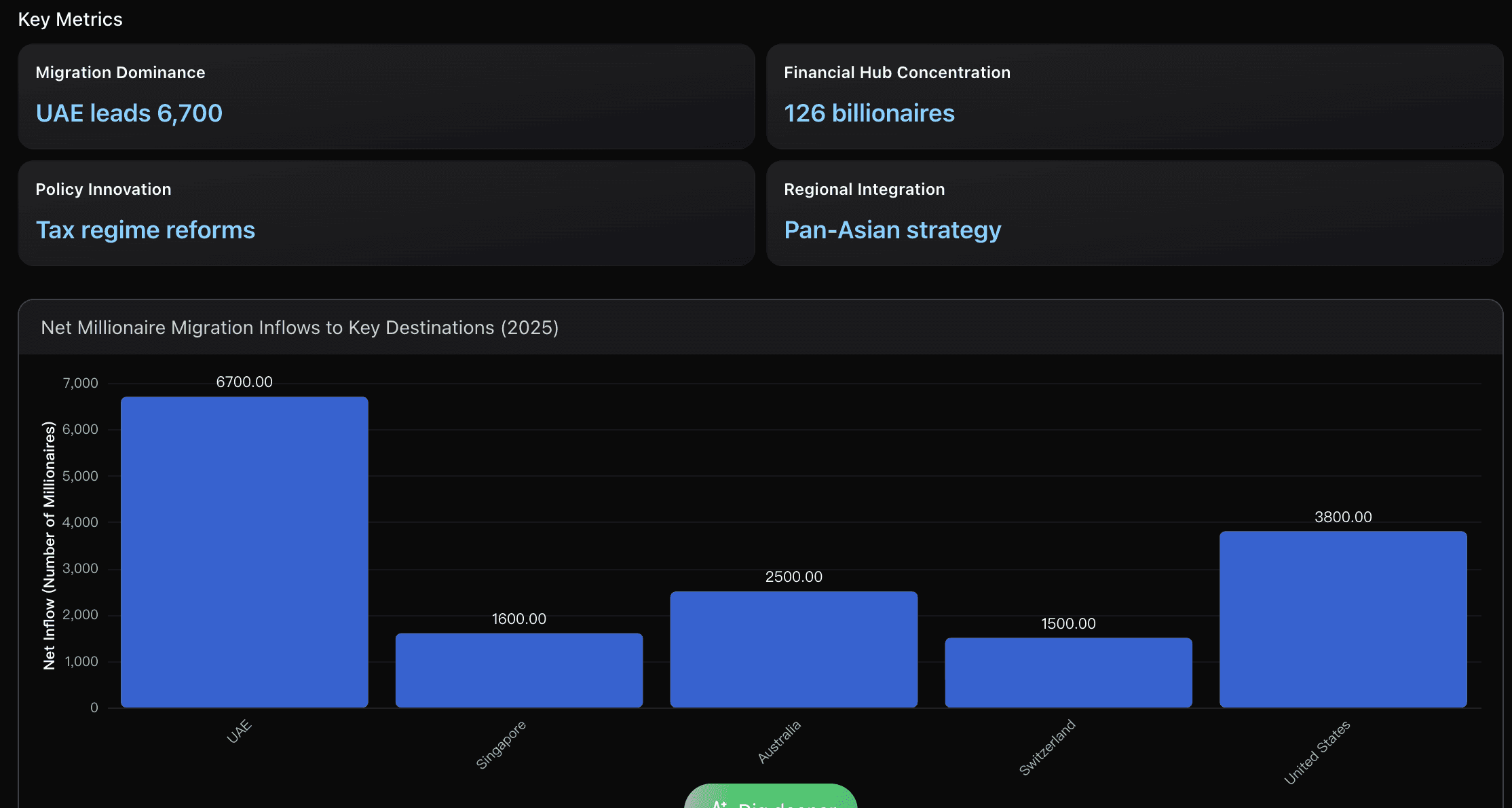Open the Financial Hub Concentration card

[1134, 96]
